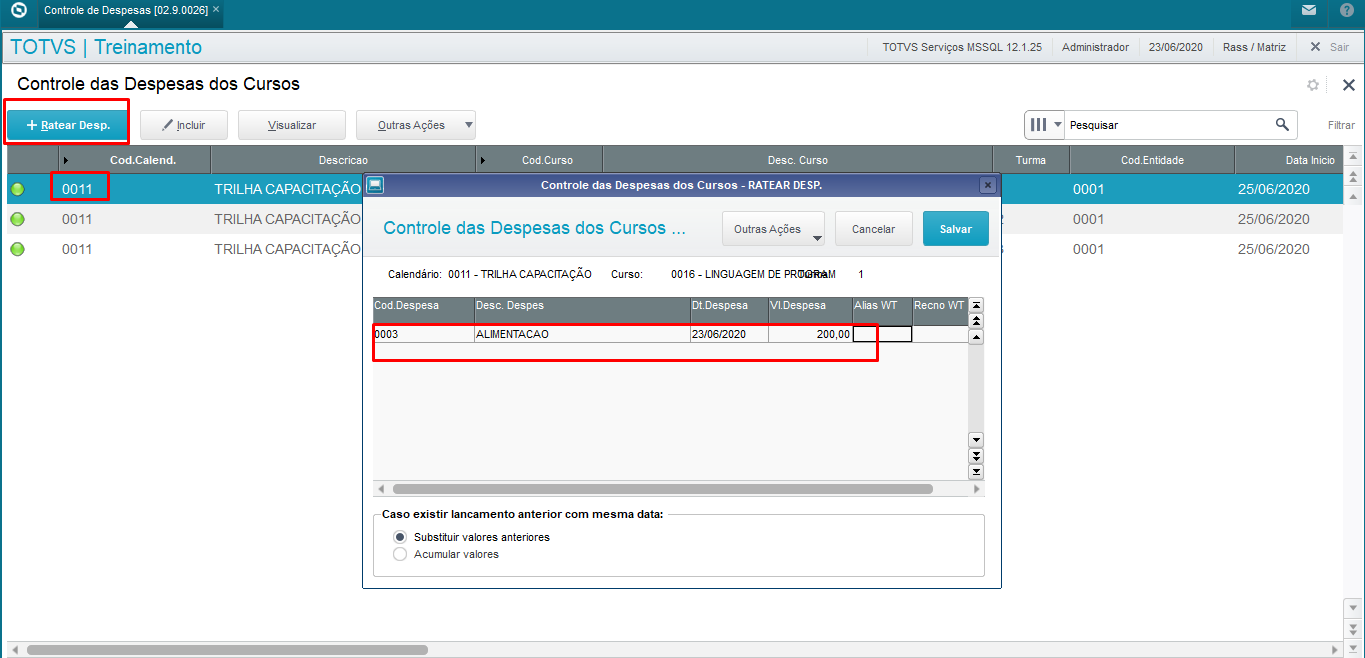
Task: Open the mail envelope icon
Action: tap(1308, 10)
